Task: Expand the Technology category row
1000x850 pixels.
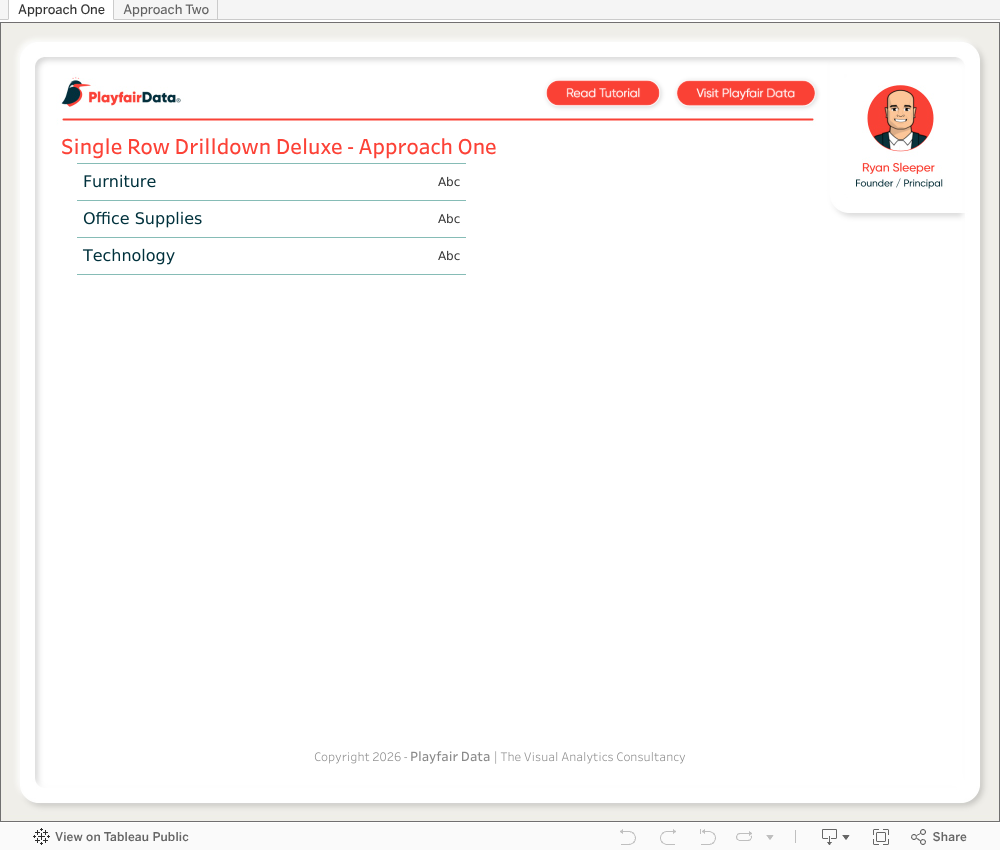Action: 129,256
